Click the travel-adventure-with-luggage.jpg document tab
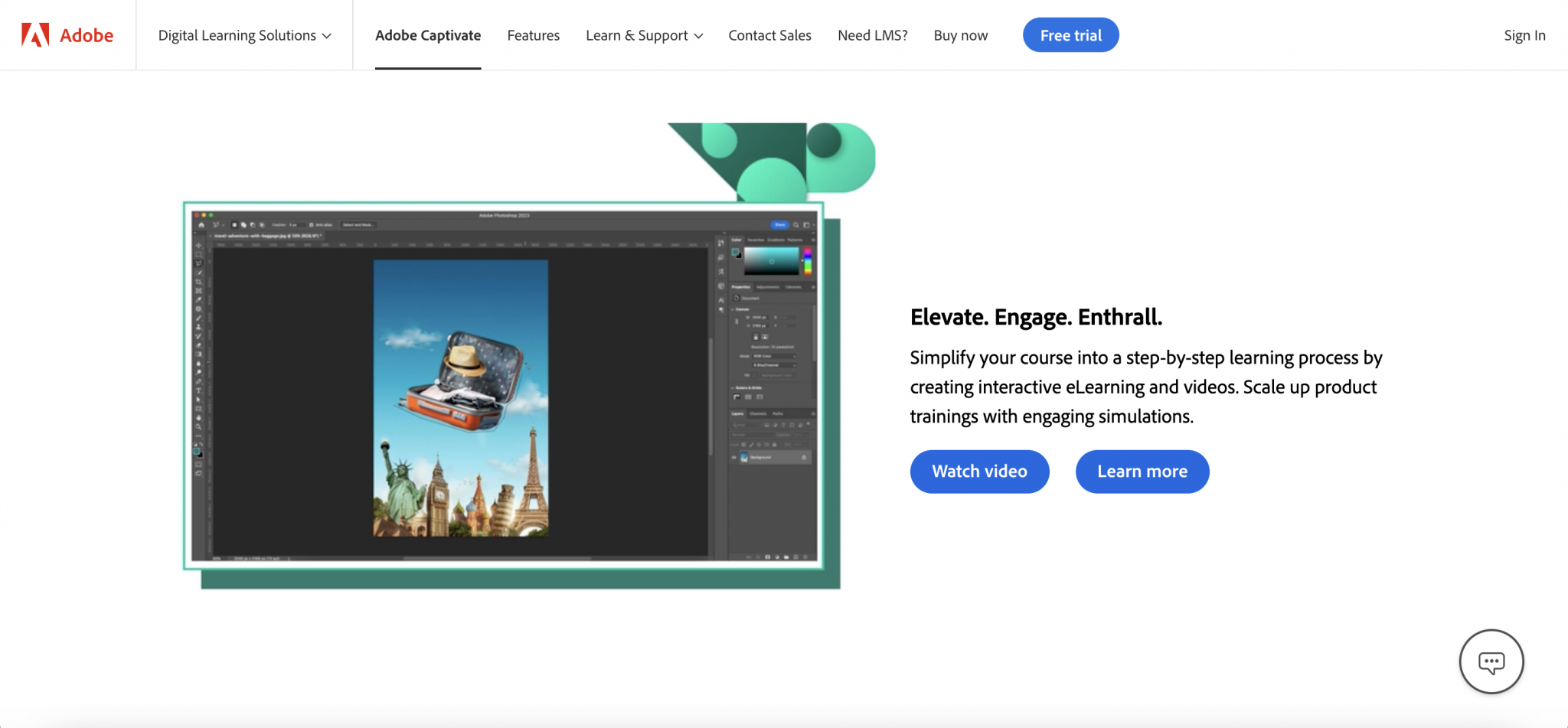Image resolution: width=1568 pixels, height=728 pixels. click(266, 237)
